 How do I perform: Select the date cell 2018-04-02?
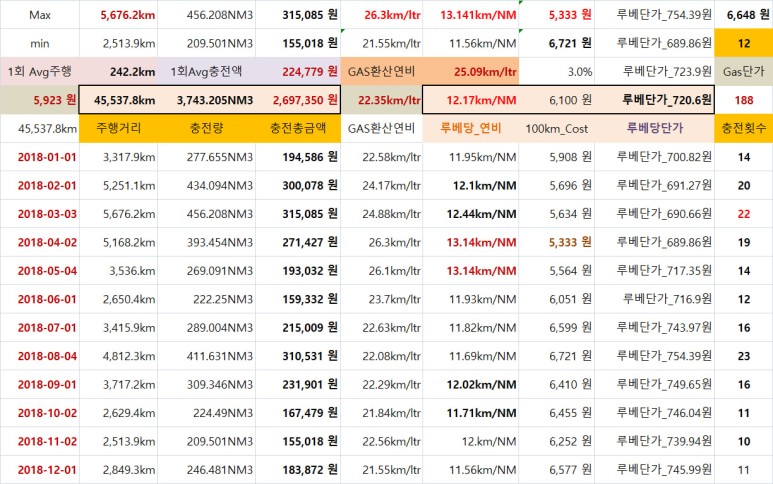(x=39, y=242)
